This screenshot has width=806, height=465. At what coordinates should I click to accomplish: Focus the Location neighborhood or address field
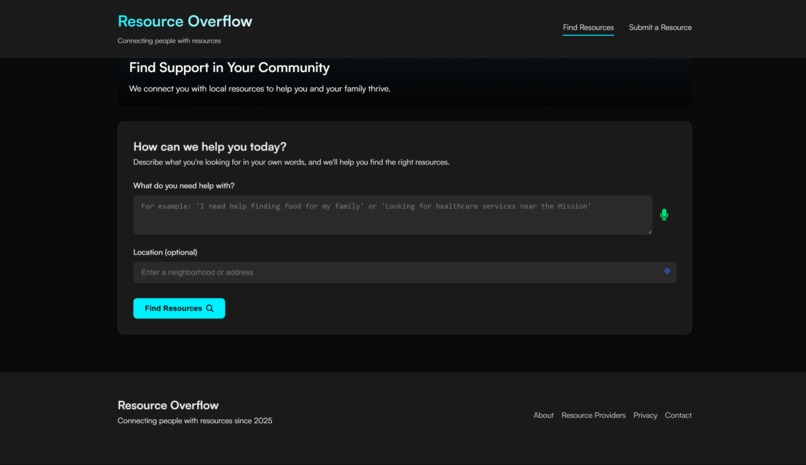coord(405,272)
